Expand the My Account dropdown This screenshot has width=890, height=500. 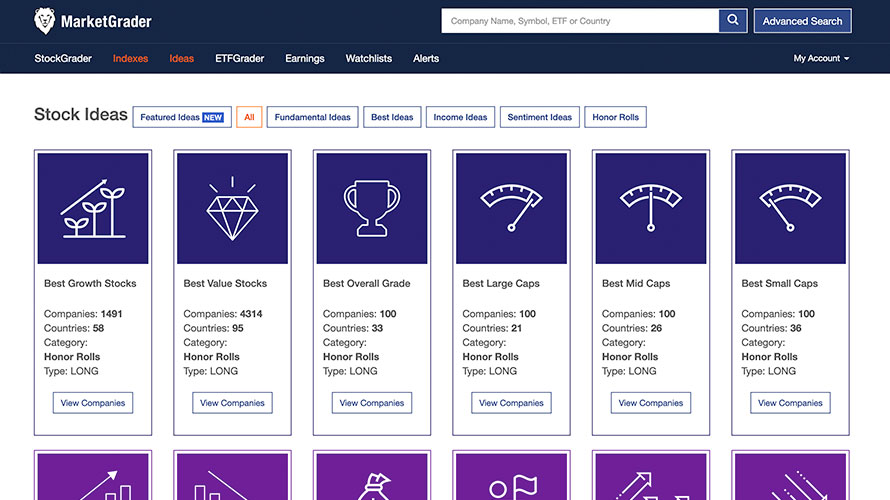(821, 58)
